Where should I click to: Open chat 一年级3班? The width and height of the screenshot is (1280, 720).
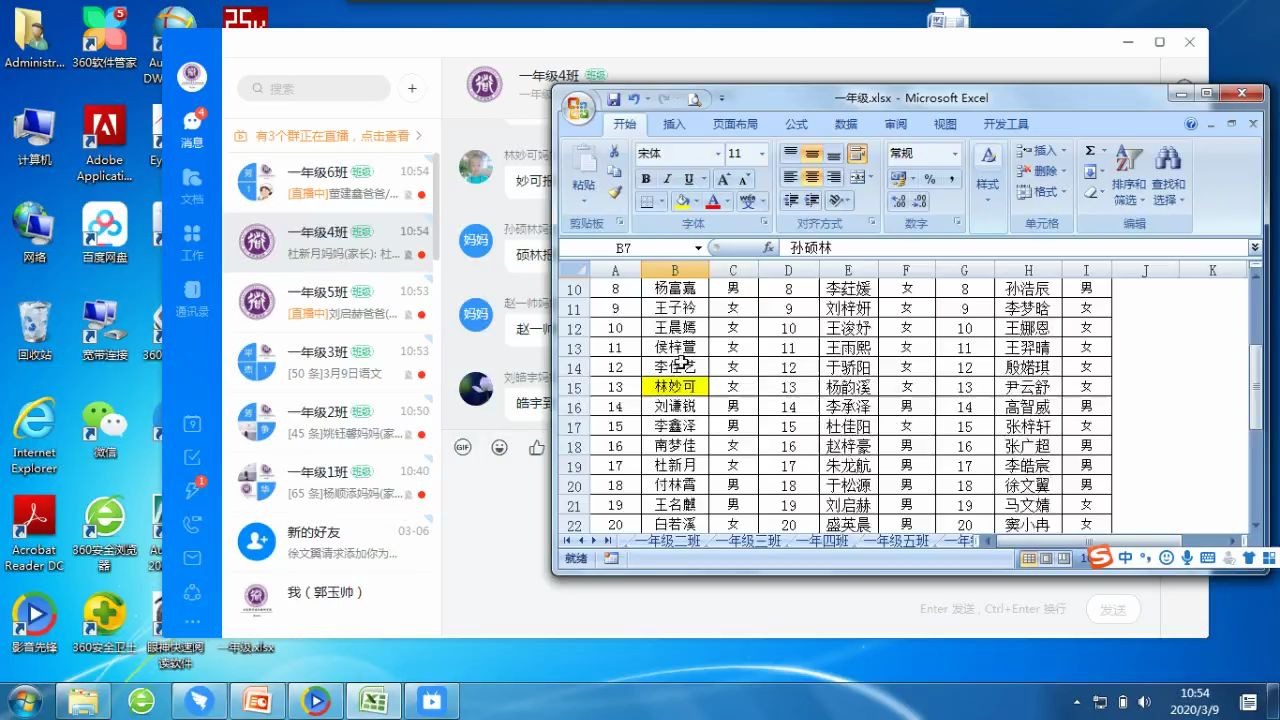(x=331, y=362)
